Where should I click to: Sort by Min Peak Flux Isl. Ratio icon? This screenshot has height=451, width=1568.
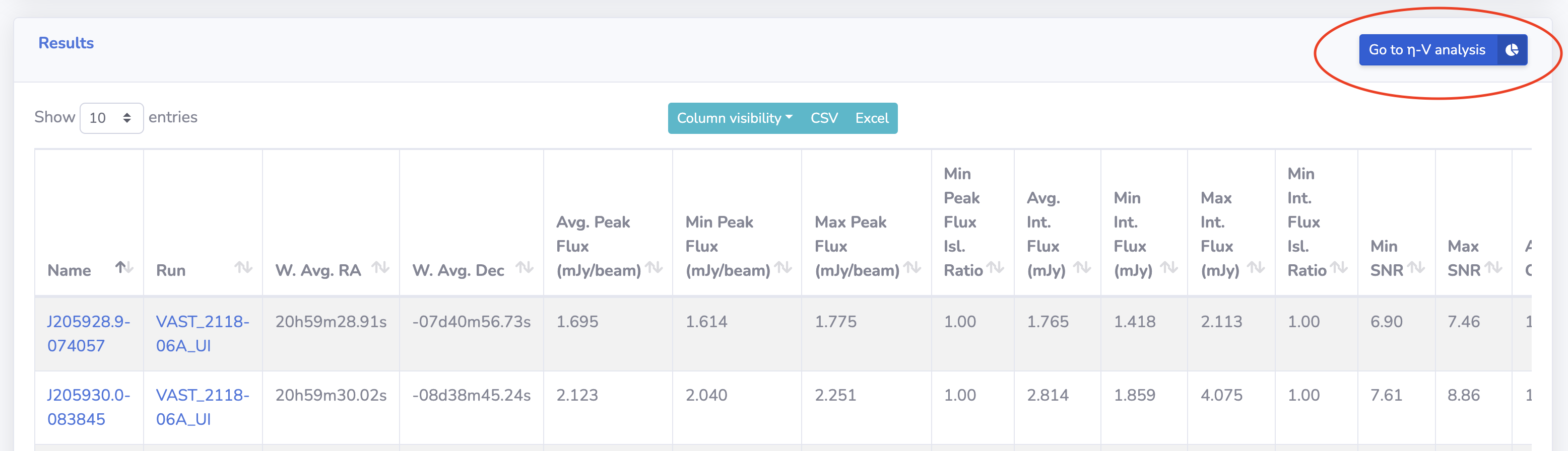(x=995, y=267)
